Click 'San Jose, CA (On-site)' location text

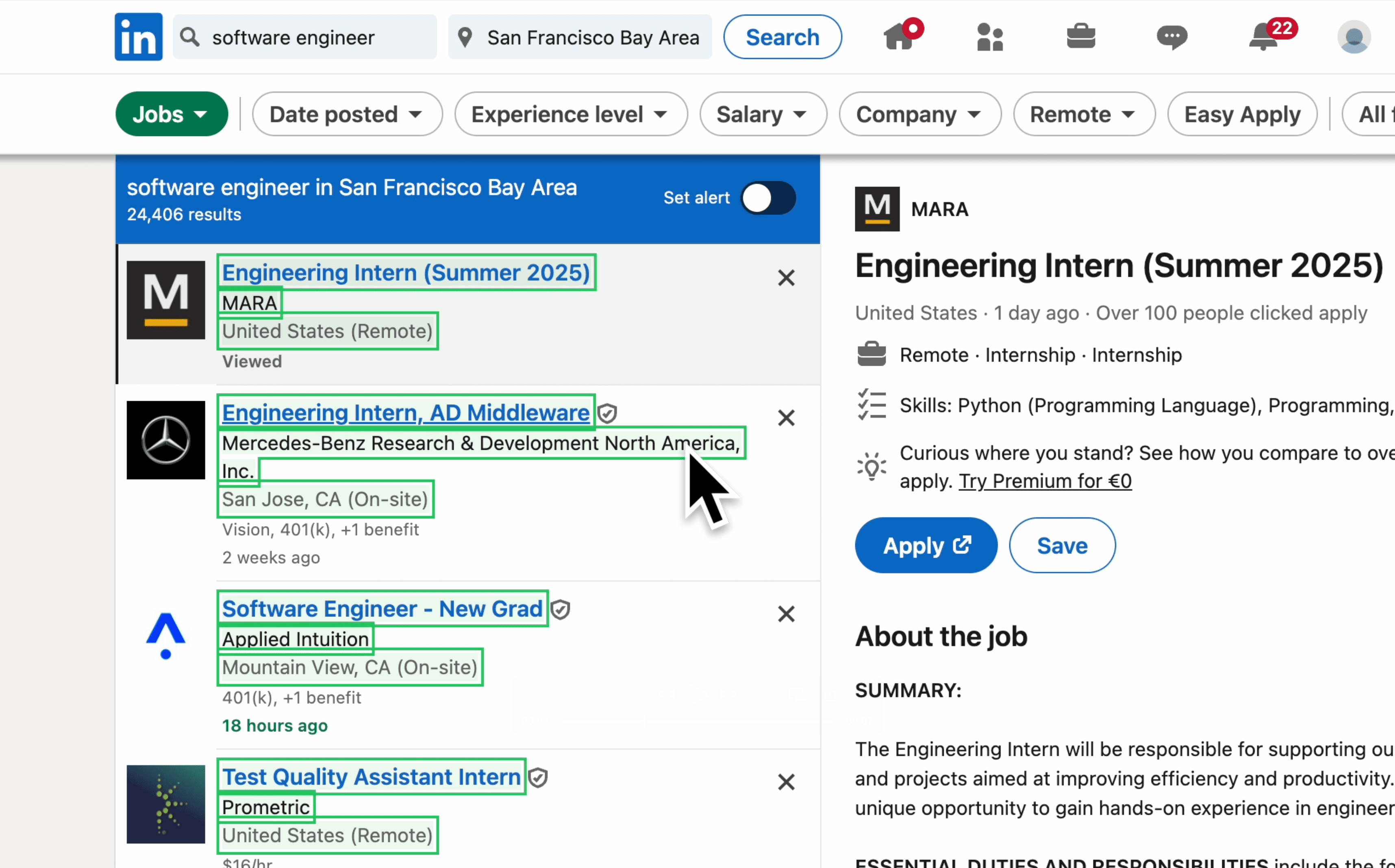click(x=325, y=499)
